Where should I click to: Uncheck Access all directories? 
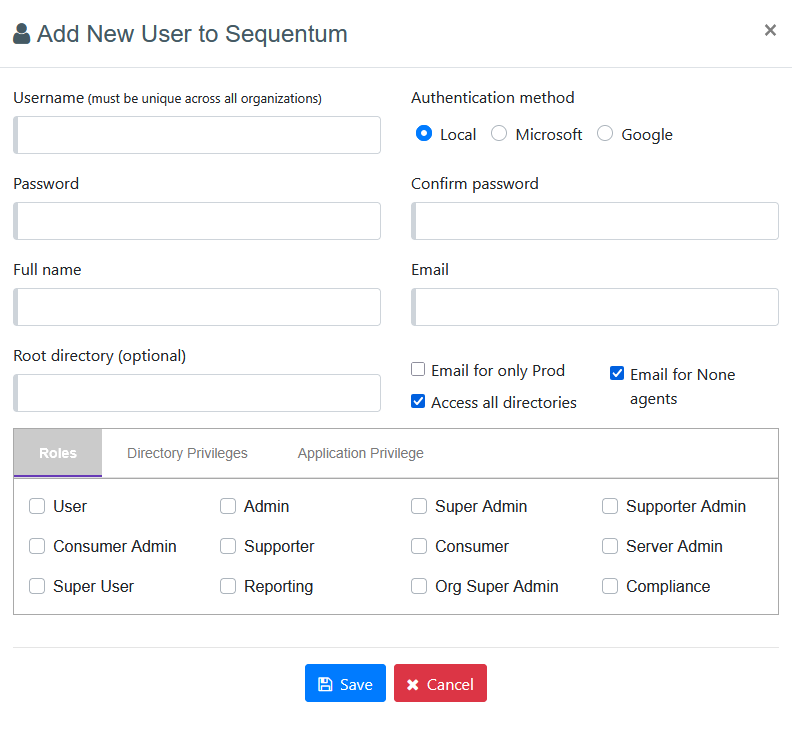[x=419, y=402]
